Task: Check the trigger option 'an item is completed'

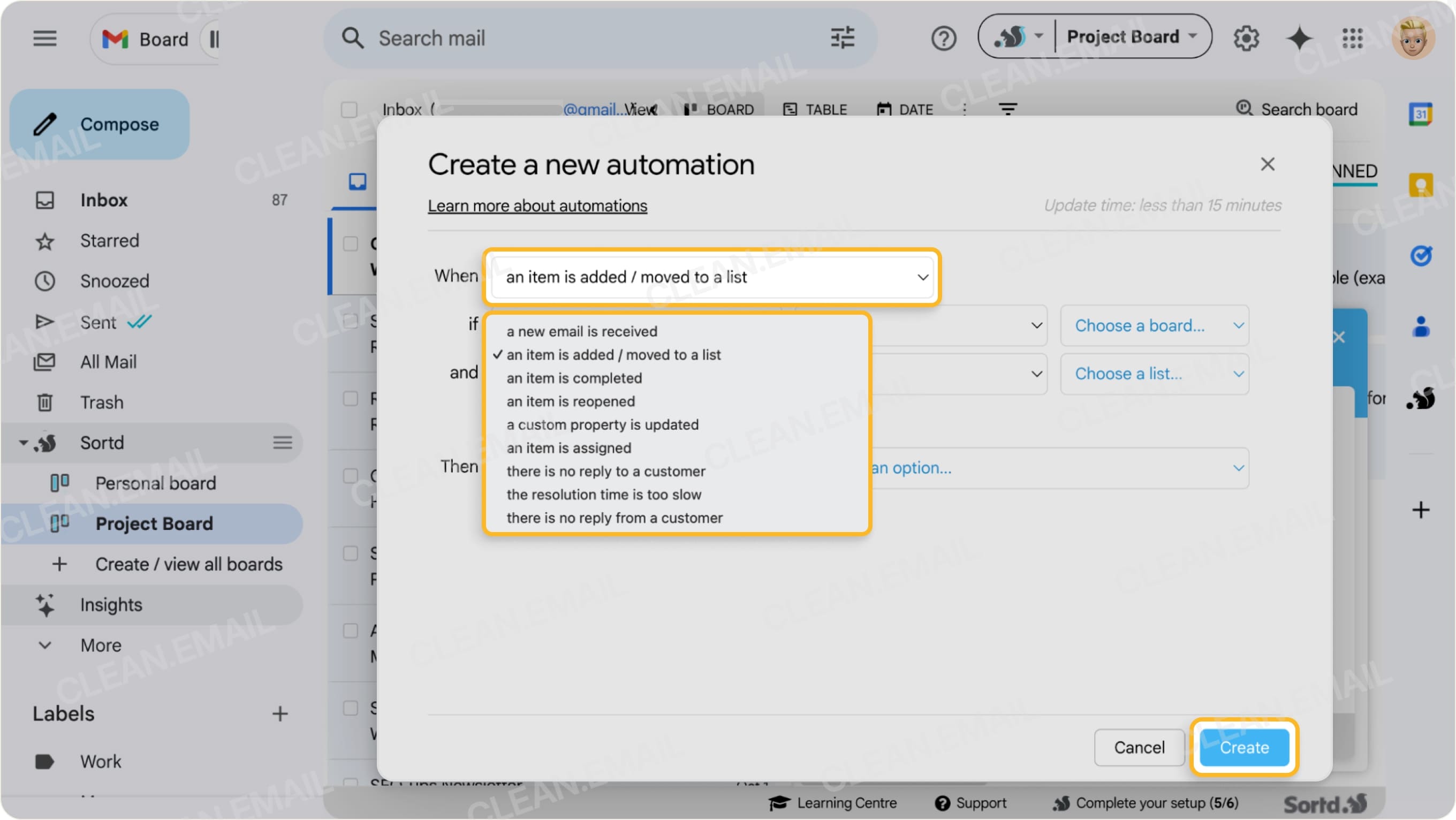Action: (x=574, y=378)
